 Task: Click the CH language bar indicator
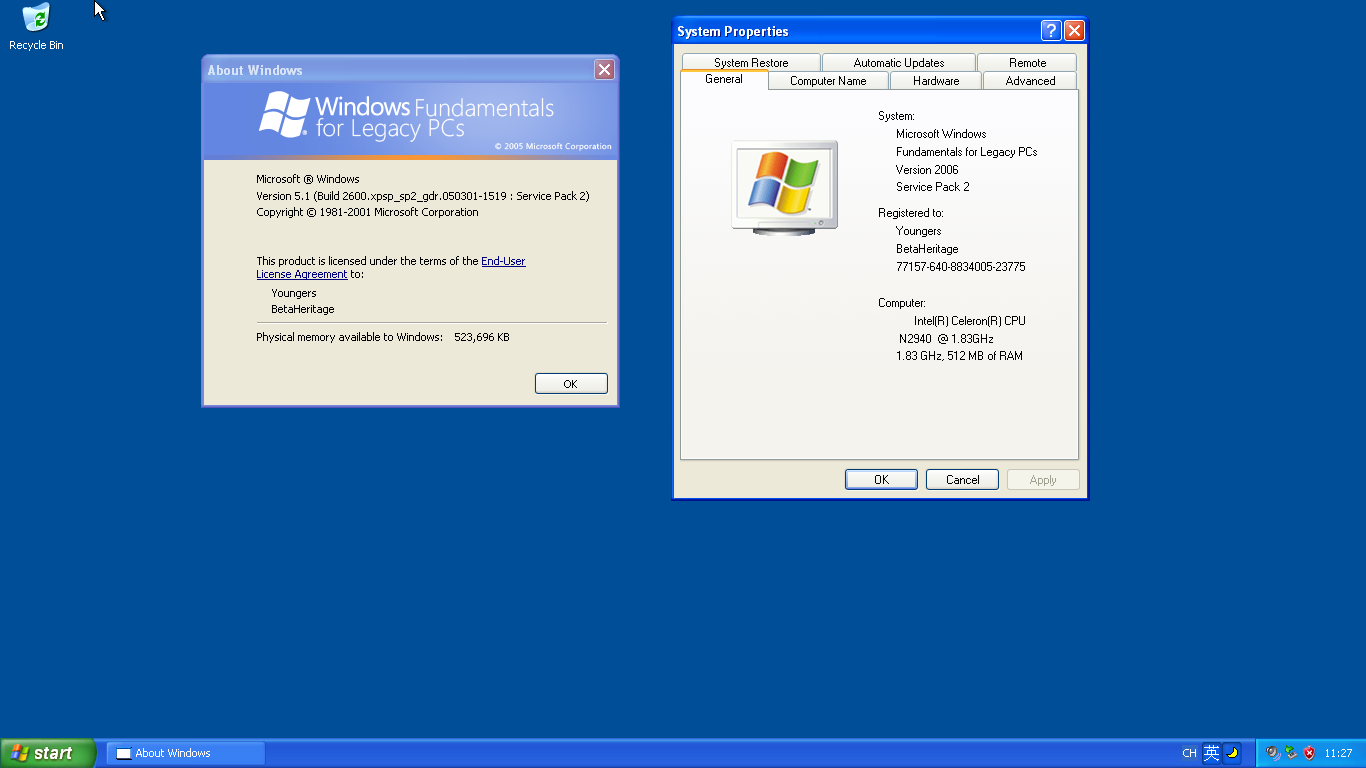(x=1189, y=753)
